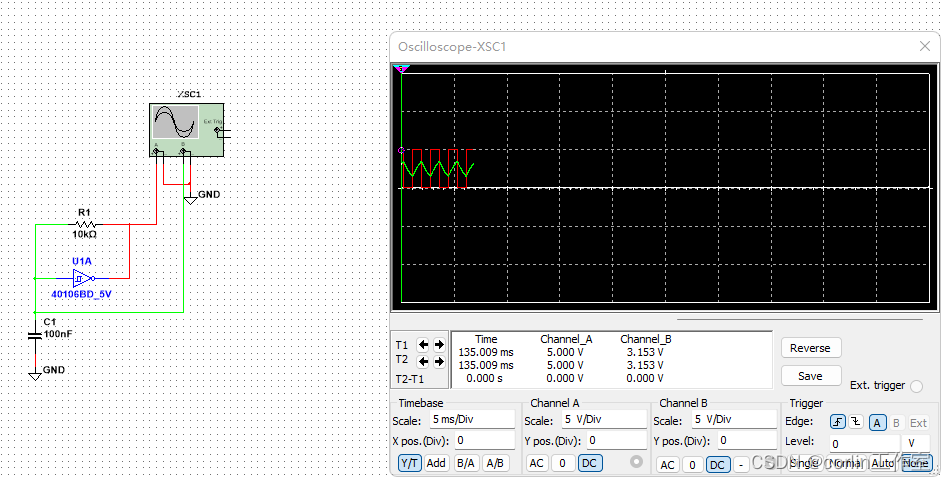Select the U1A Schmitt inverter symbol
The width and height of the screenshot is (945, 481).
tap(83, 278)
